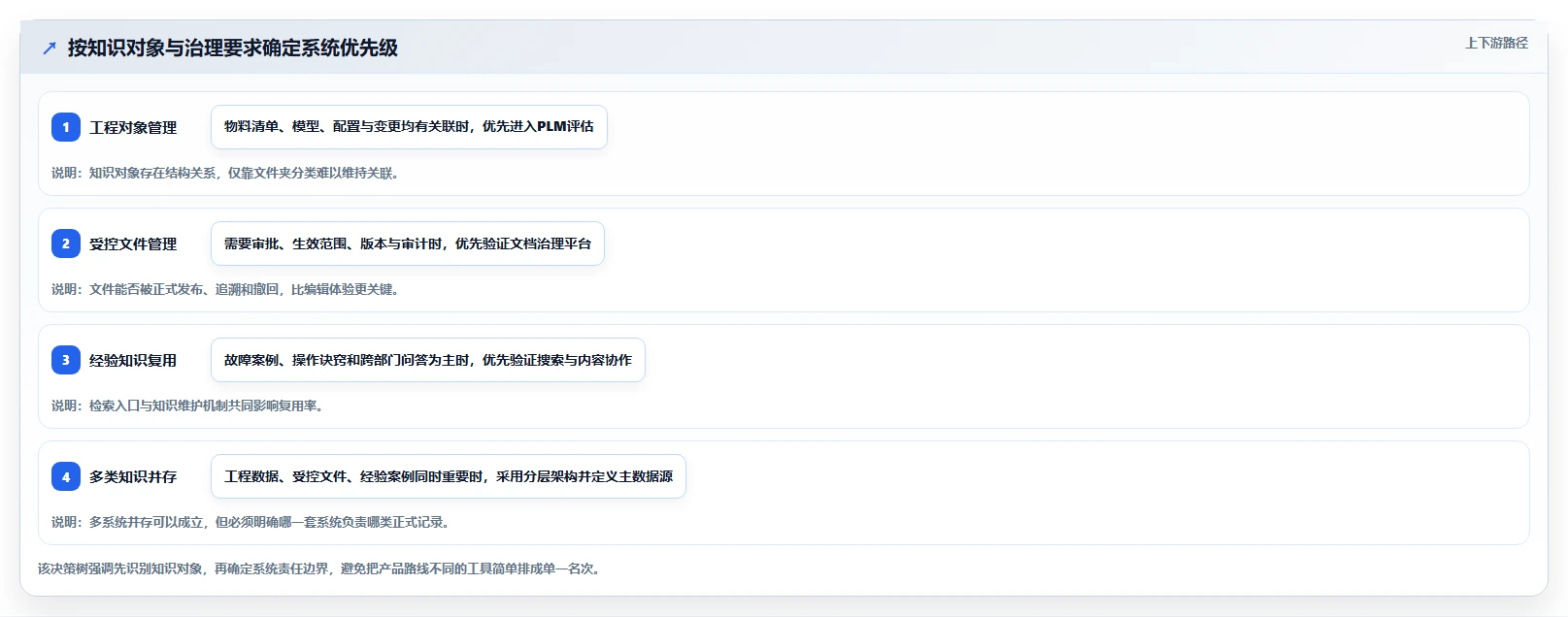The image size is (1568, 617).
Task: Click the note starting 说明：文件能否被正式发布
Action: [x=227, y=289]
